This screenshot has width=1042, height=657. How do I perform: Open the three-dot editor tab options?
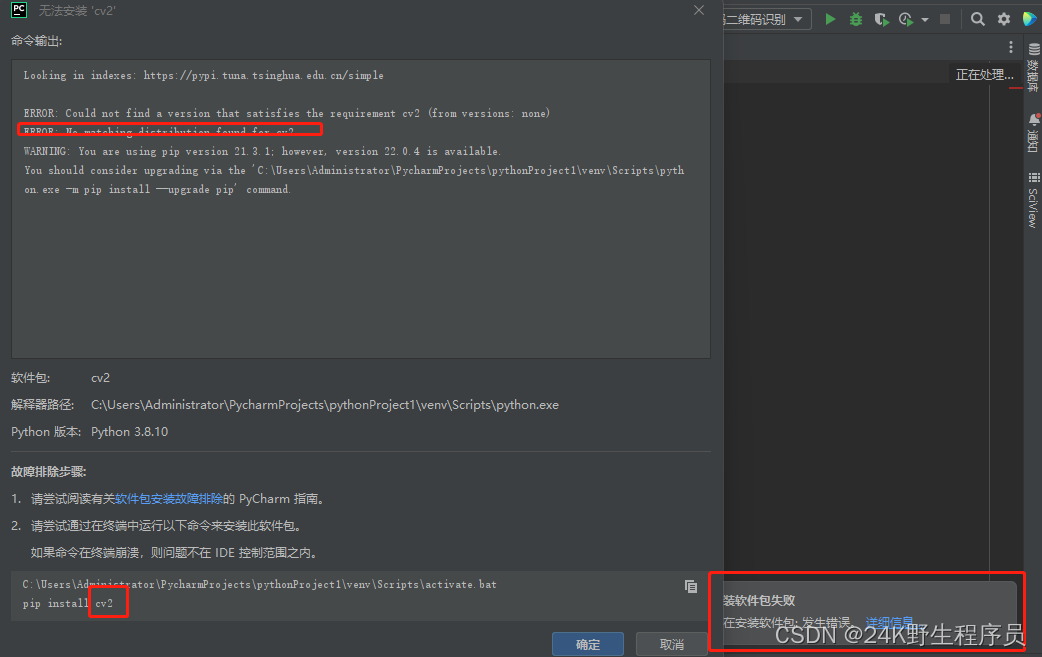[1011, 48]
